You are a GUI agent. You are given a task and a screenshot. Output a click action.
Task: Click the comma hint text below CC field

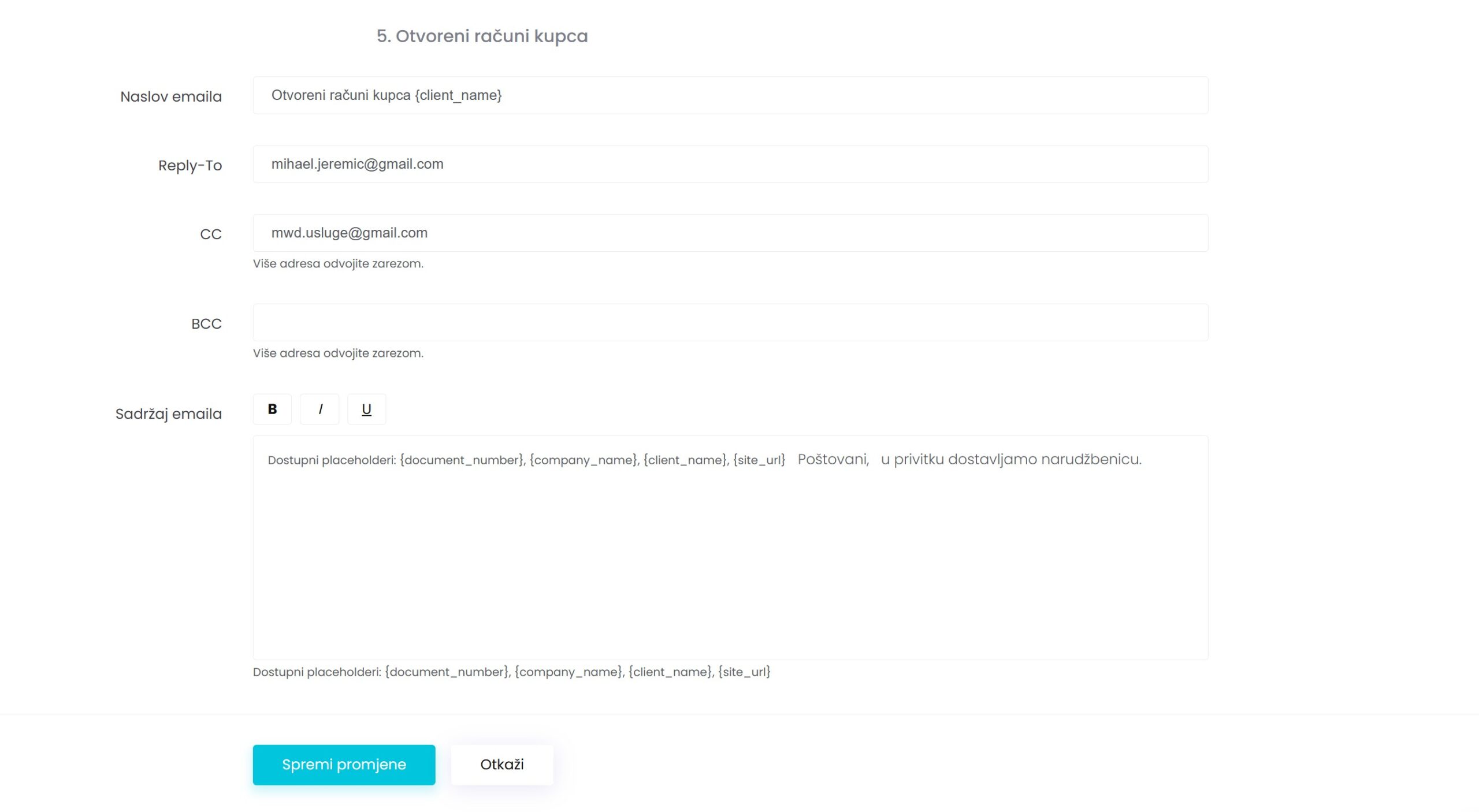point(338,263)
